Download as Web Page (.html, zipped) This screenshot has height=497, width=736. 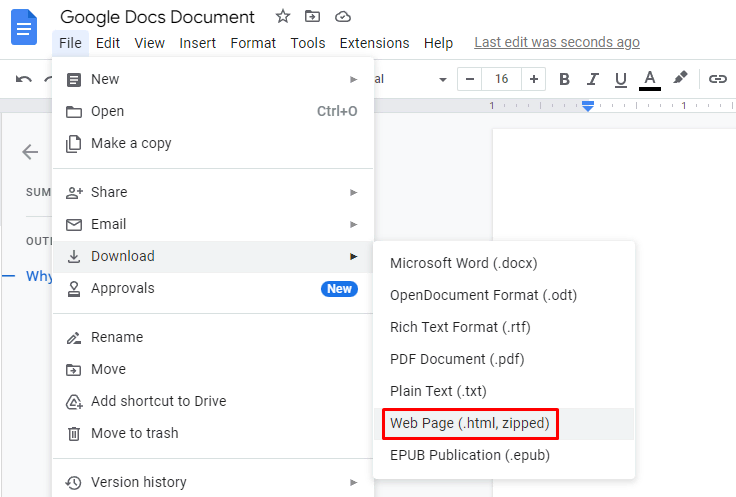click(469, 423)
